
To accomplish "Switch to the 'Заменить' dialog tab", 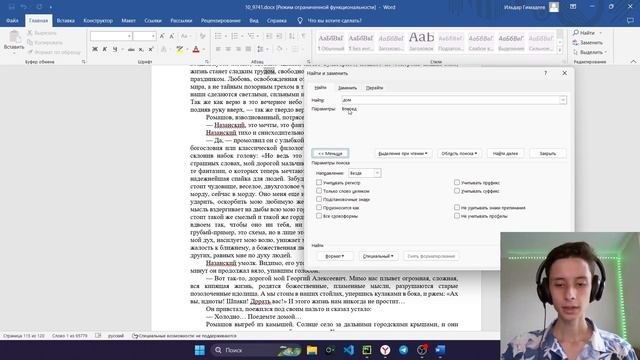I will pyautogui.click(x=347, y=88).
